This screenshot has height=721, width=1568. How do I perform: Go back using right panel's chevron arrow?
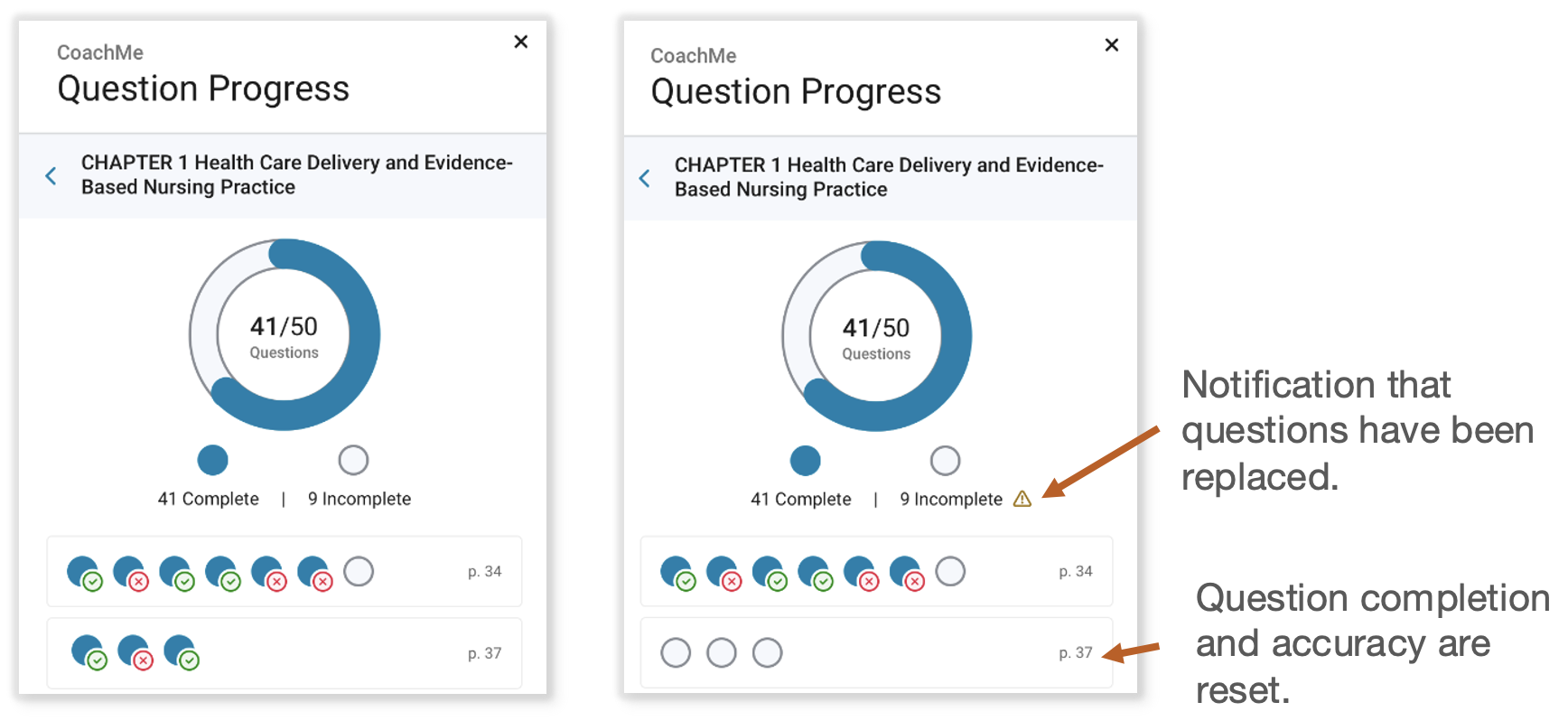tap(644, 178)
